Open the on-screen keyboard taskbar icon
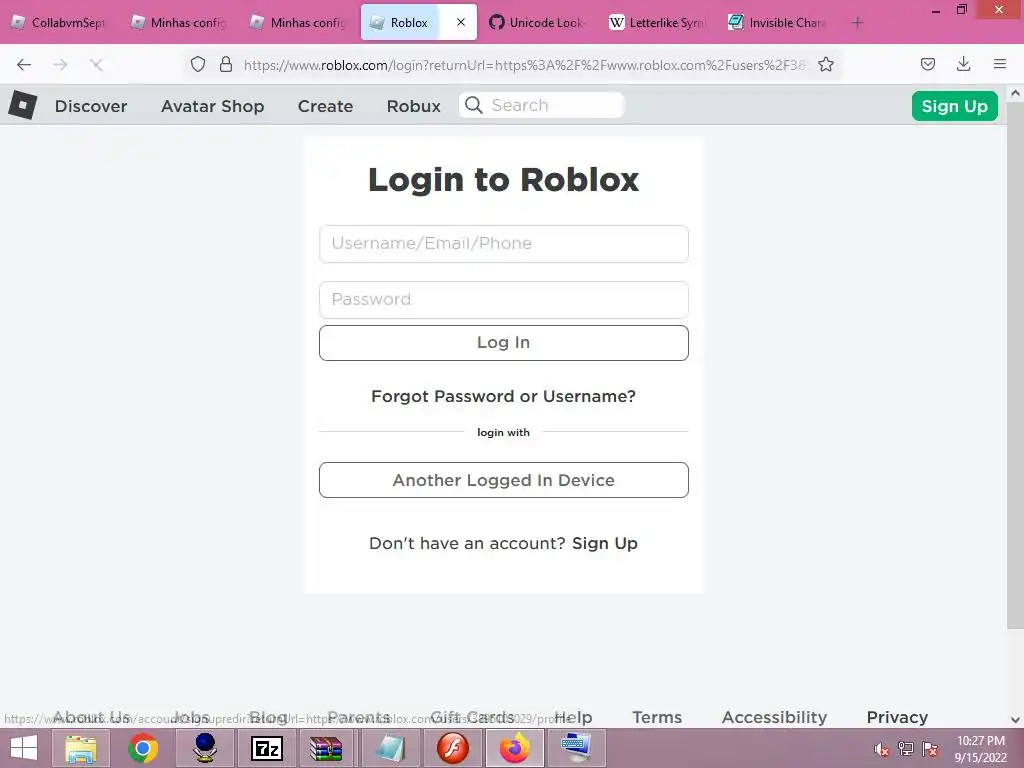This screenshot has width=1024, height=768. 577,748
